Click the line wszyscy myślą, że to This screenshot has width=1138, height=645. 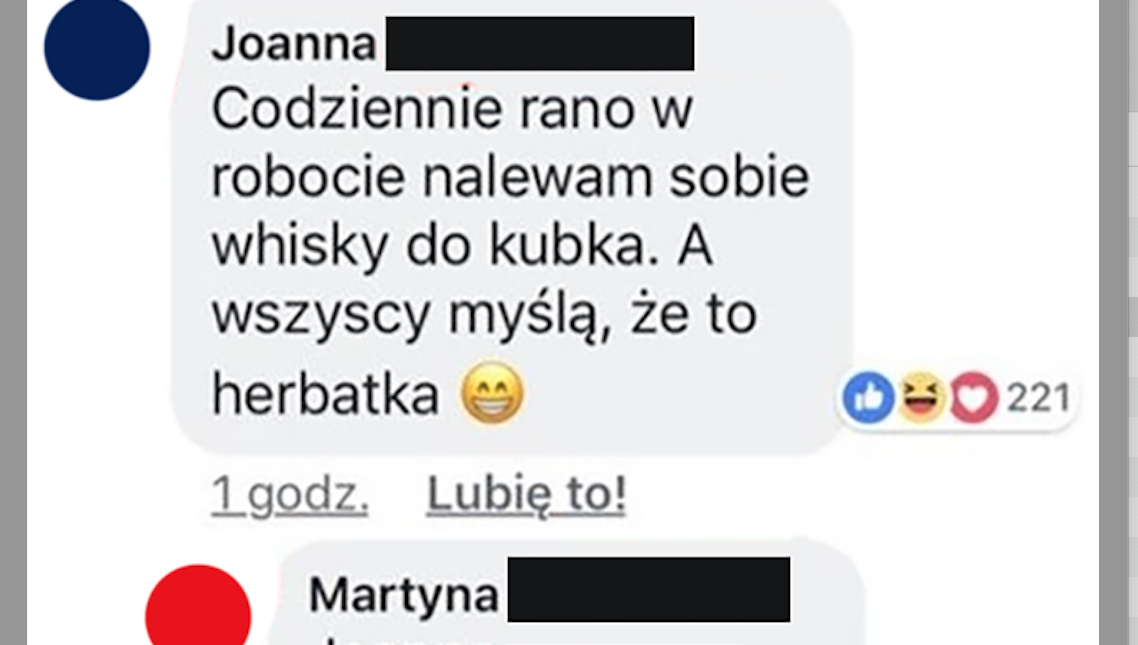coord(484,316)
